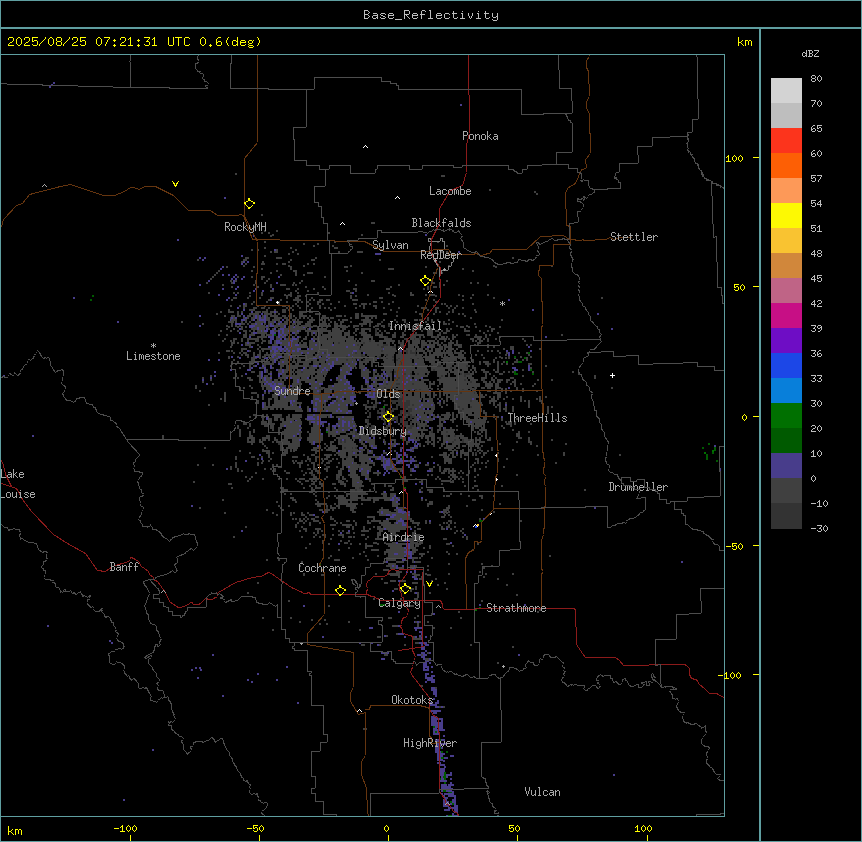Click the HighRiver label
This screenshot has width=862, height=842.
[430, 743]
